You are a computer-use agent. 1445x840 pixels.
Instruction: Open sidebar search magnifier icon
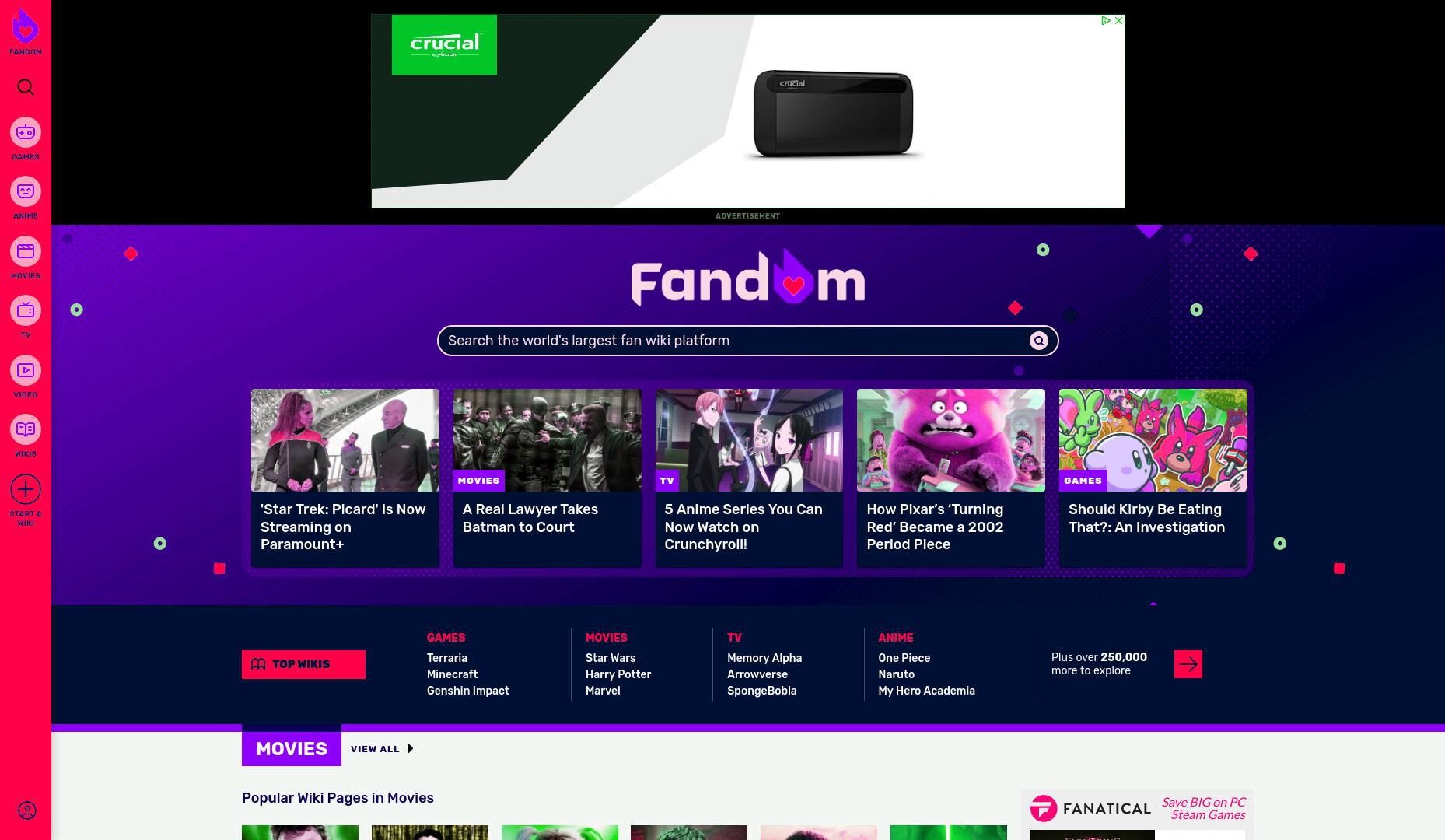pos(26,87)
